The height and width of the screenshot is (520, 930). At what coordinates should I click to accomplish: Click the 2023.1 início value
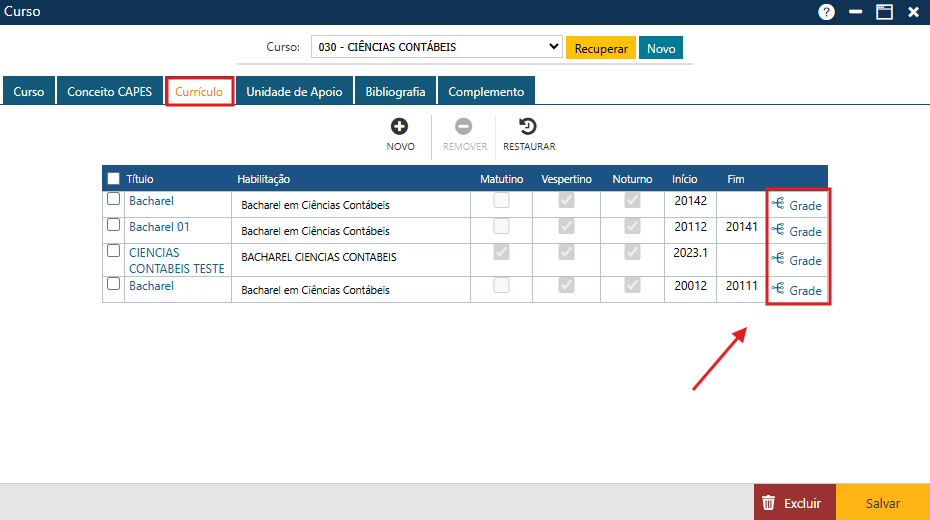(690, 253)
